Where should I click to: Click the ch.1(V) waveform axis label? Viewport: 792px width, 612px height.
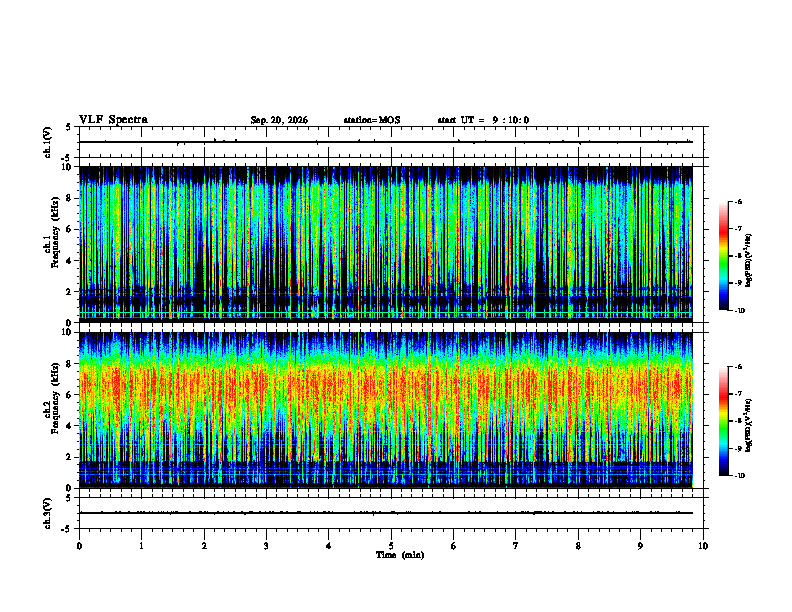[x=48, y=142]
